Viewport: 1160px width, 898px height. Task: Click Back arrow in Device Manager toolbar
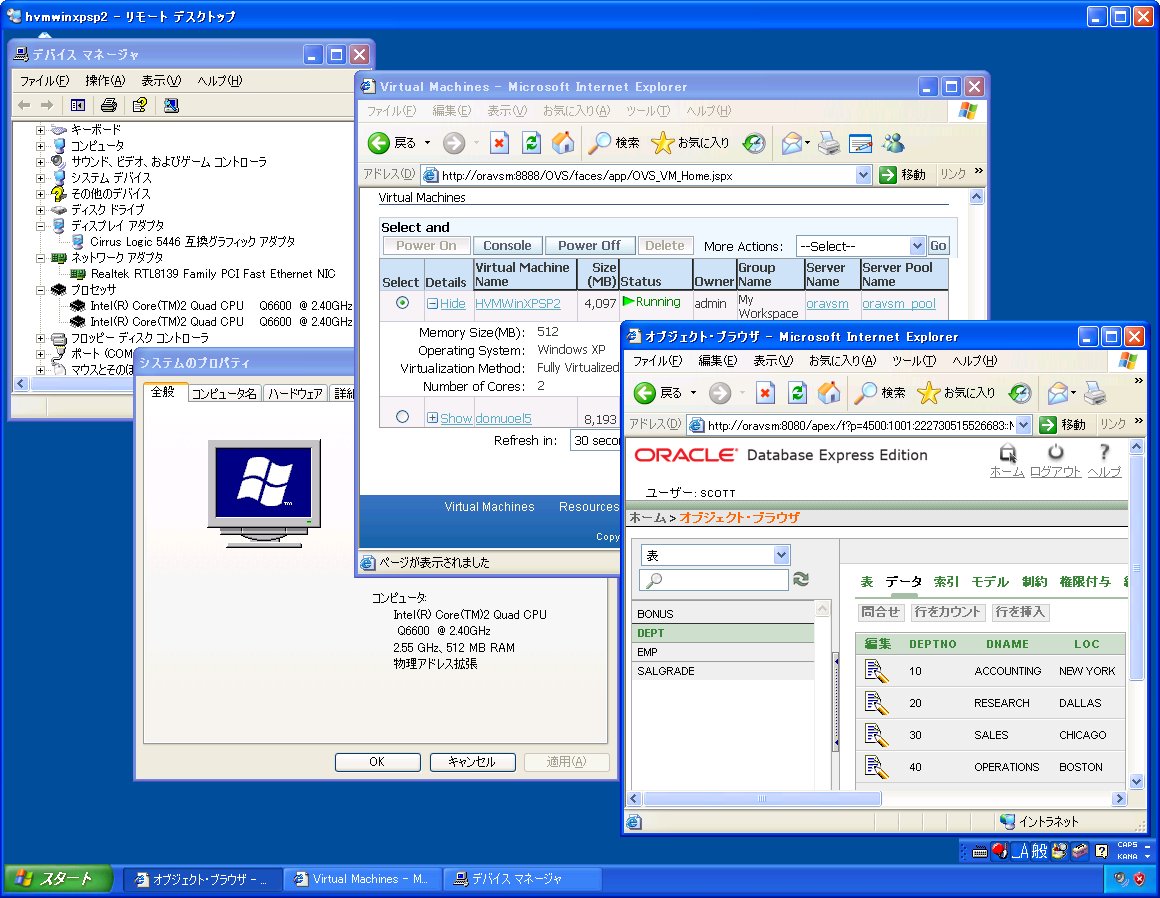click(24, 106)
